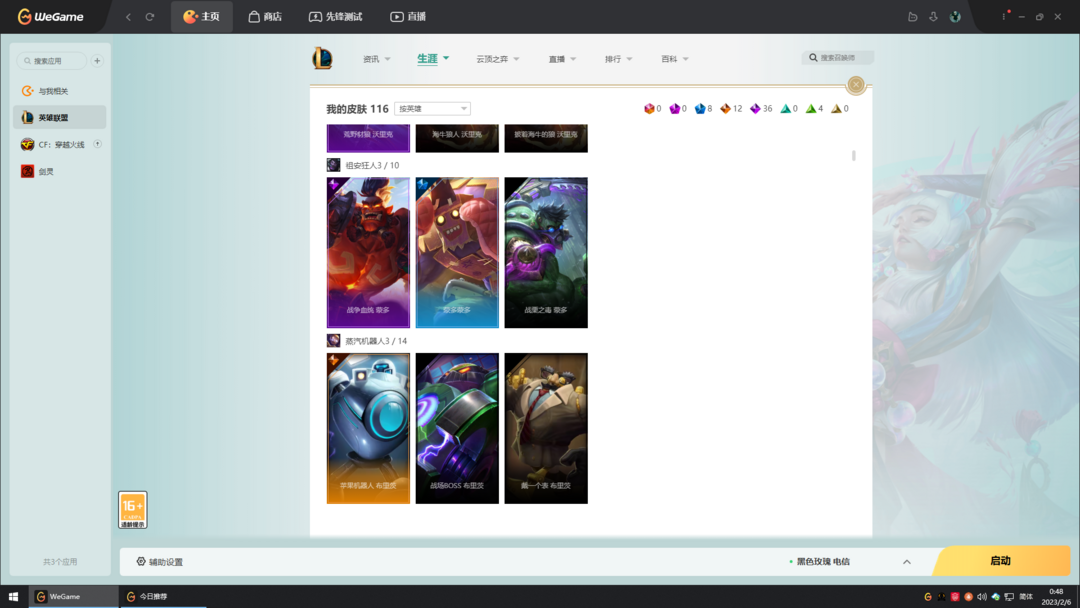Click the gold triangle icon showing 0
This screenshot has height=608, width=1080.
point(836,109)
